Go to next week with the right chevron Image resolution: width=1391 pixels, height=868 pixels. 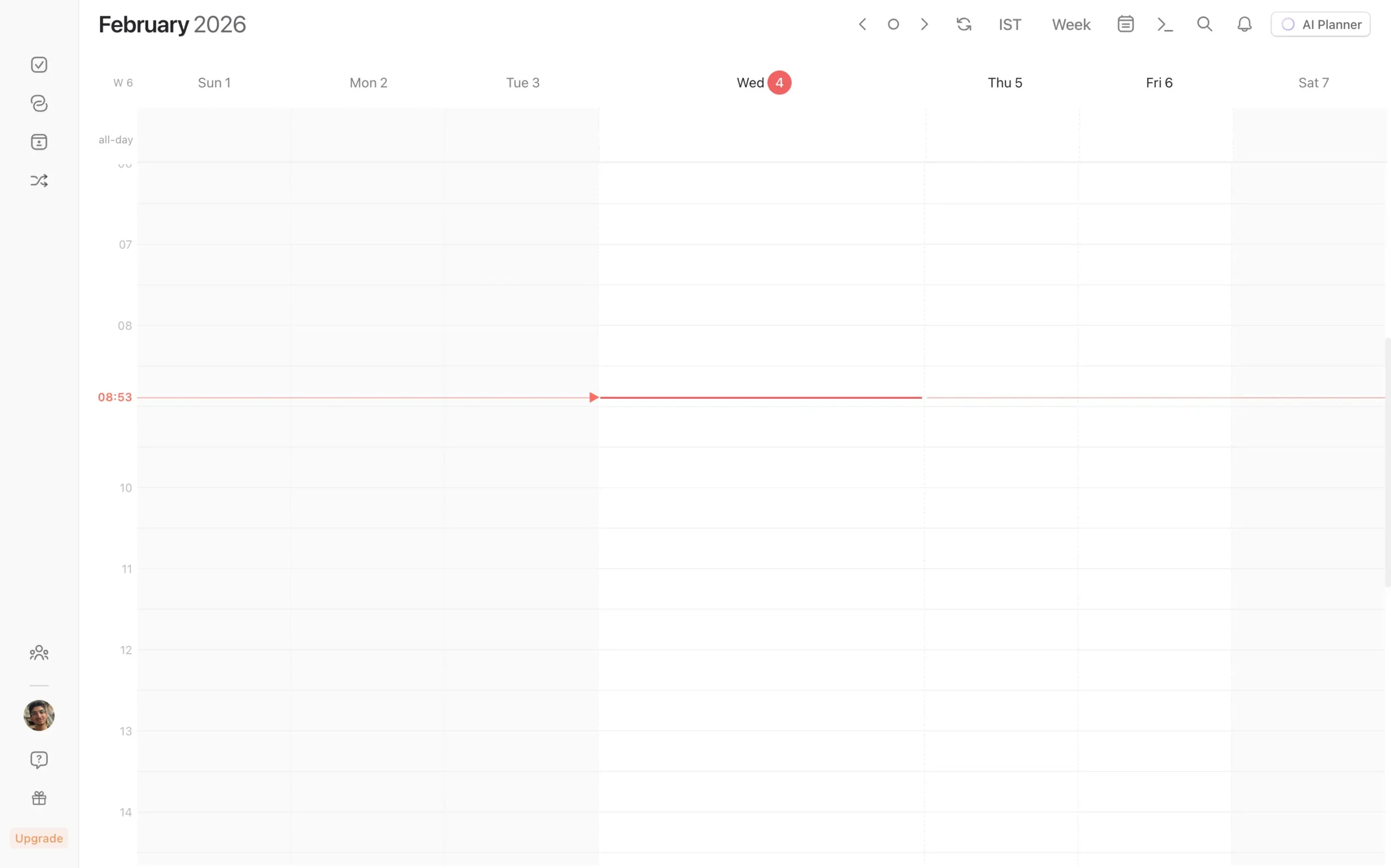pos(924,24)
